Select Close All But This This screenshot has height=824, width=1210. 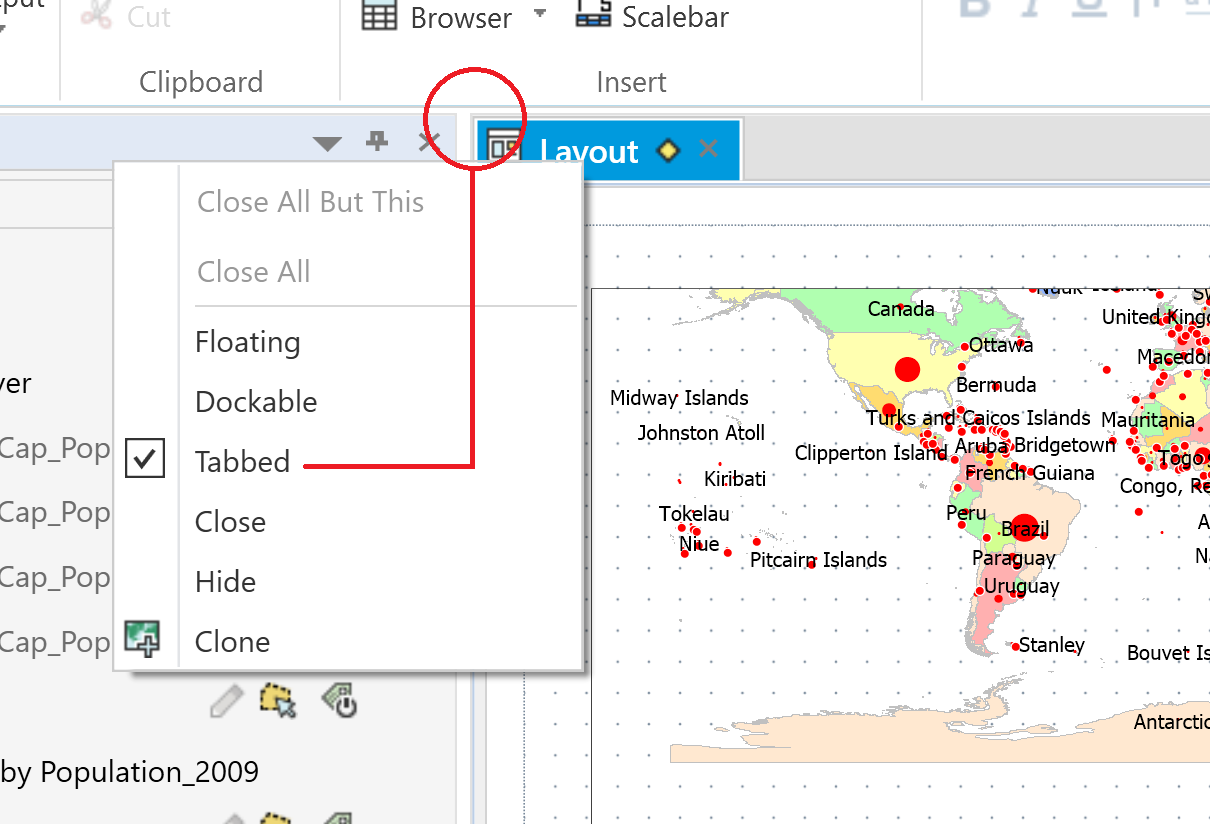tap(309, 201)
